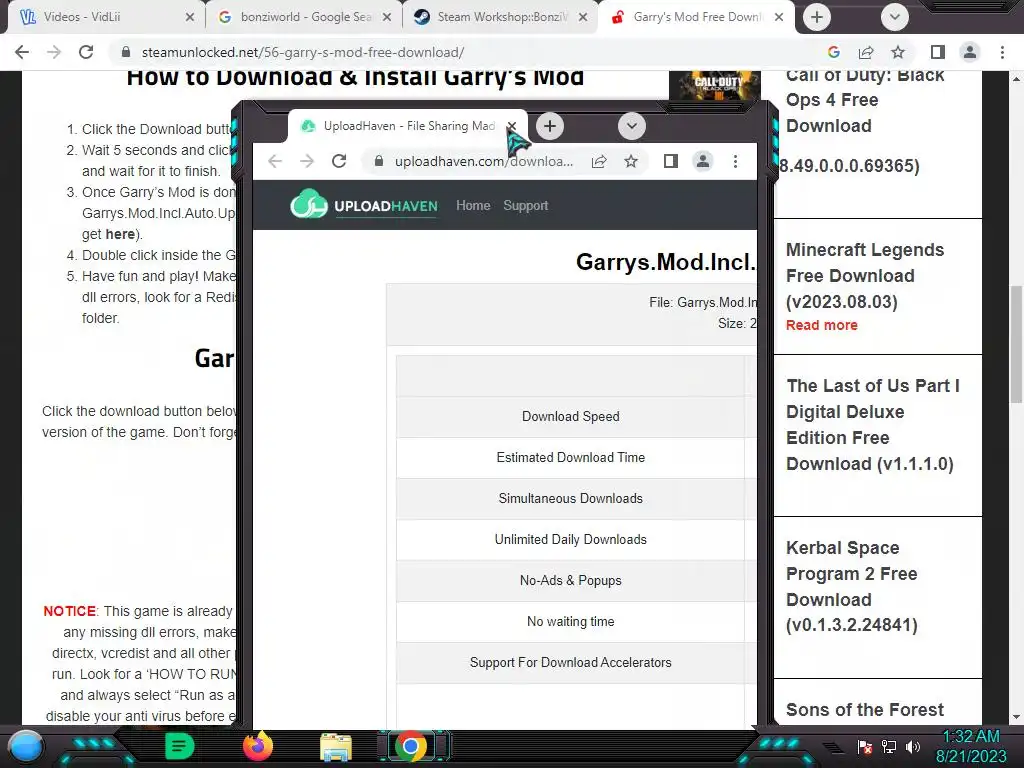Open side panel in main Chrome window
Screen dimensions: 1024x768
click(938, 52)
